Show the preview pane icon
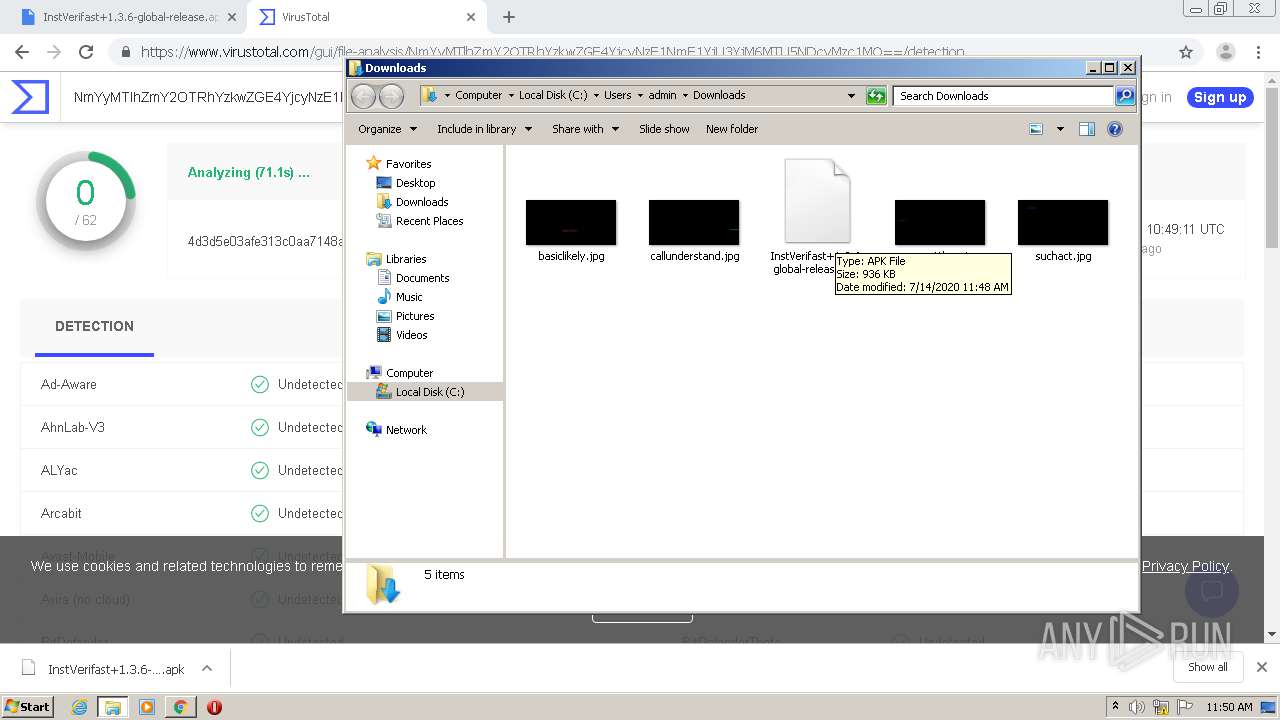 click(x=1087, y=129)
